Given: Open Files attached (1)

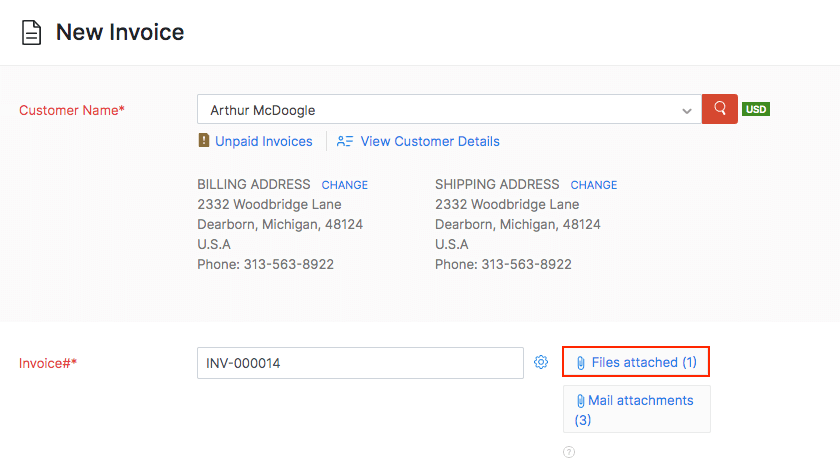Looking at the screenshot, I should click(644, 362).
